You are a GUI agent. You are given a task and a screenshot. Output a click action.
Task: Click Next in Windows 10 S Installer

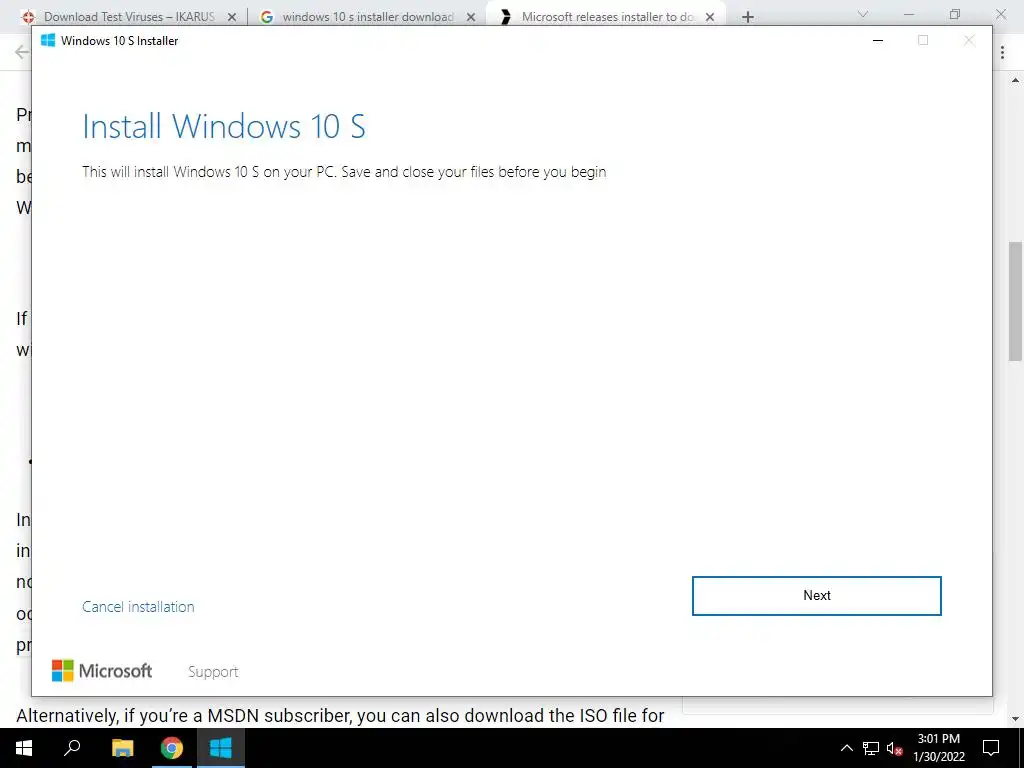click(816, 596)
